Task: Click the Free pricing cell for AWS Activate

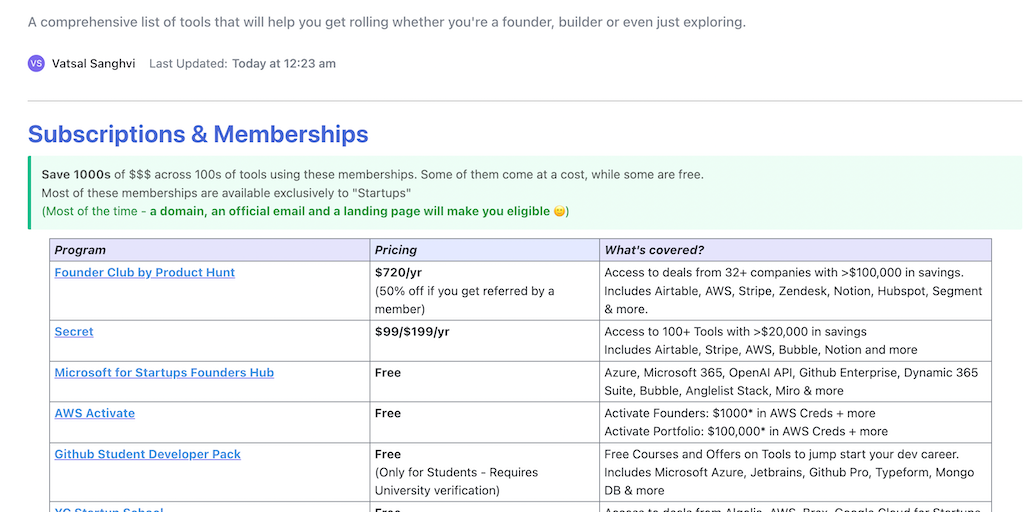Action: pyautogui.click(x=388, y=414)
